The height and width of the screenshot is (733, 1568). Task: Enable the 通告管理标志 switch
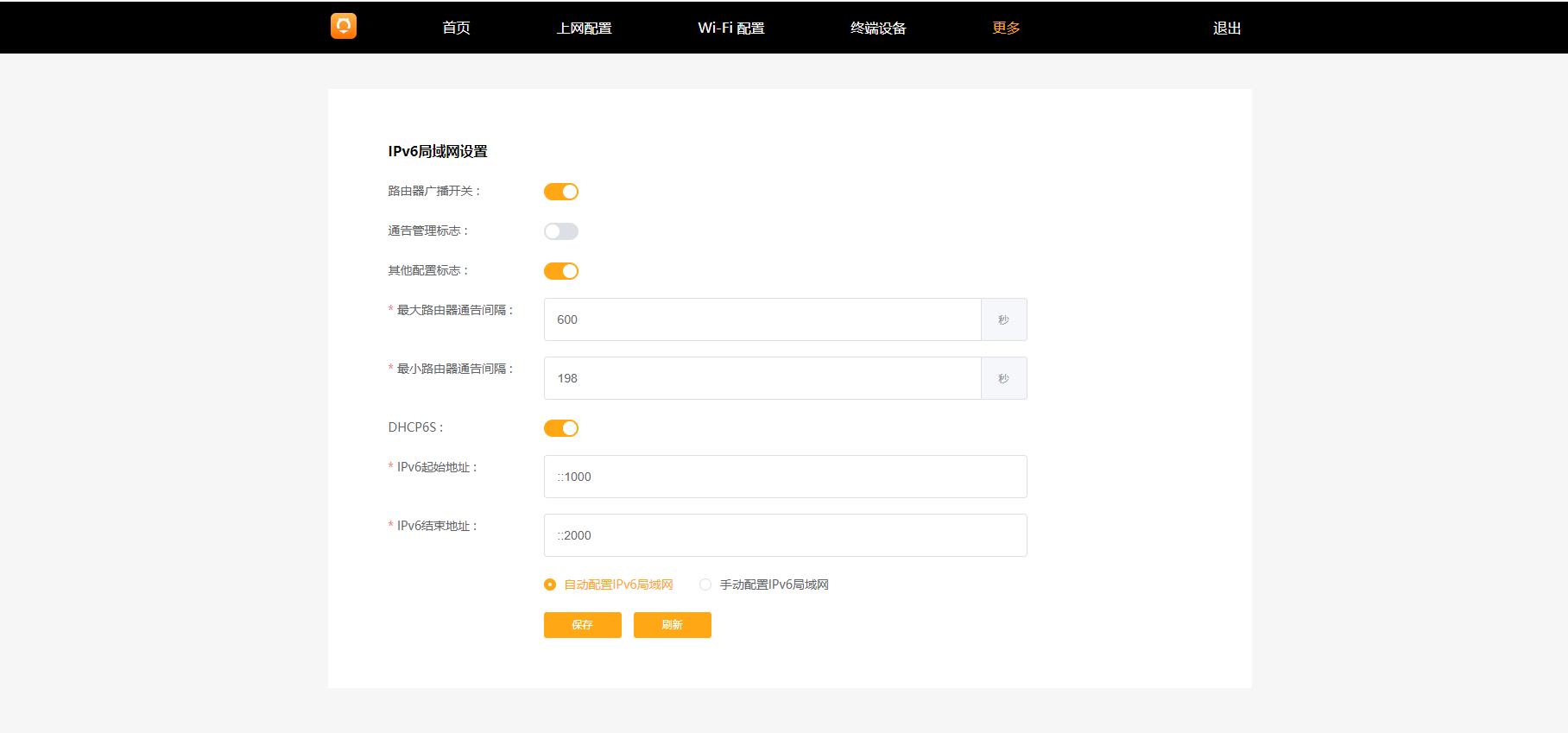point(561,231)
